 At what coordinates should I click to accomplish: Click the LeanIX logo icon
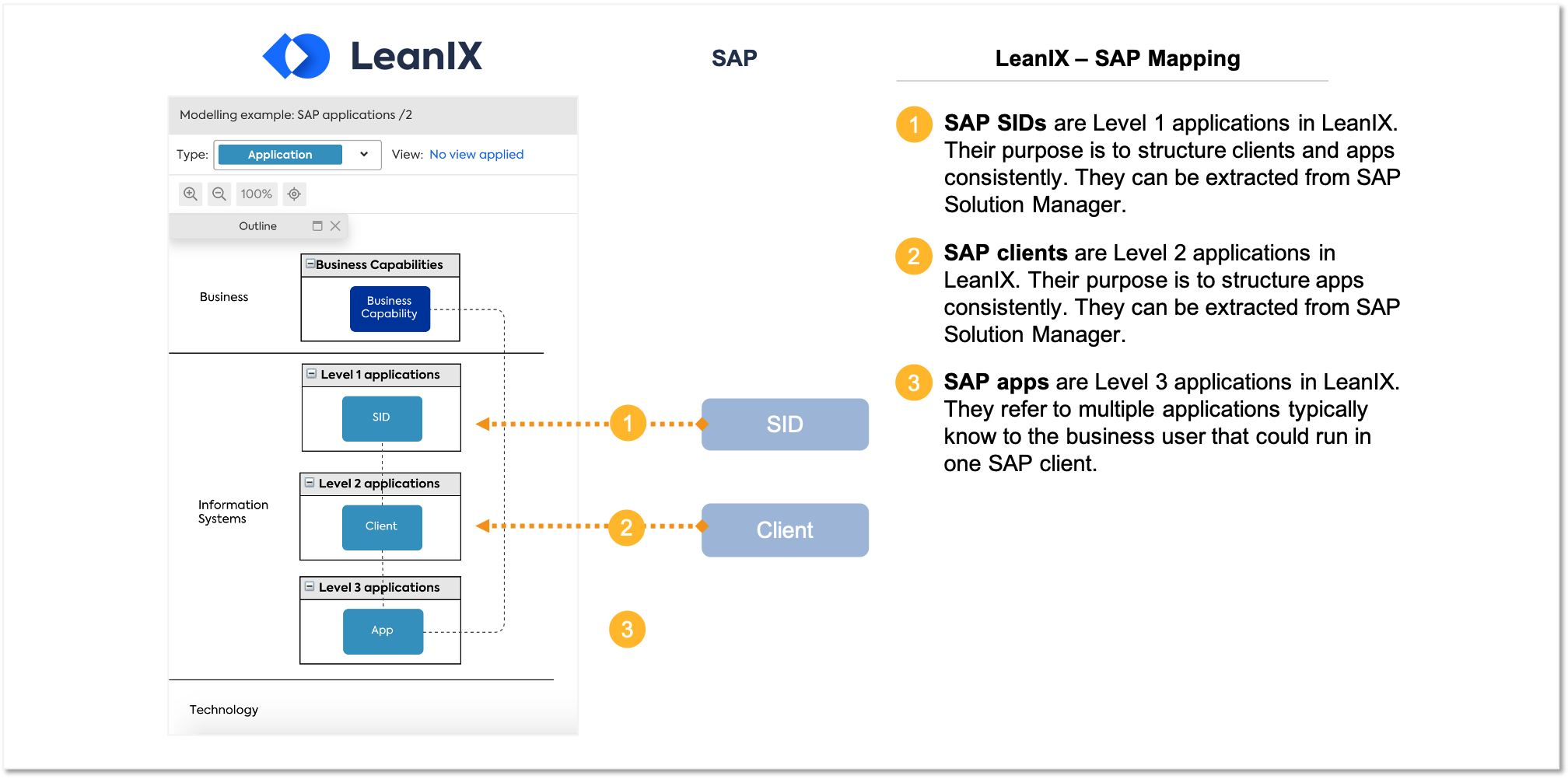(296, 56)
